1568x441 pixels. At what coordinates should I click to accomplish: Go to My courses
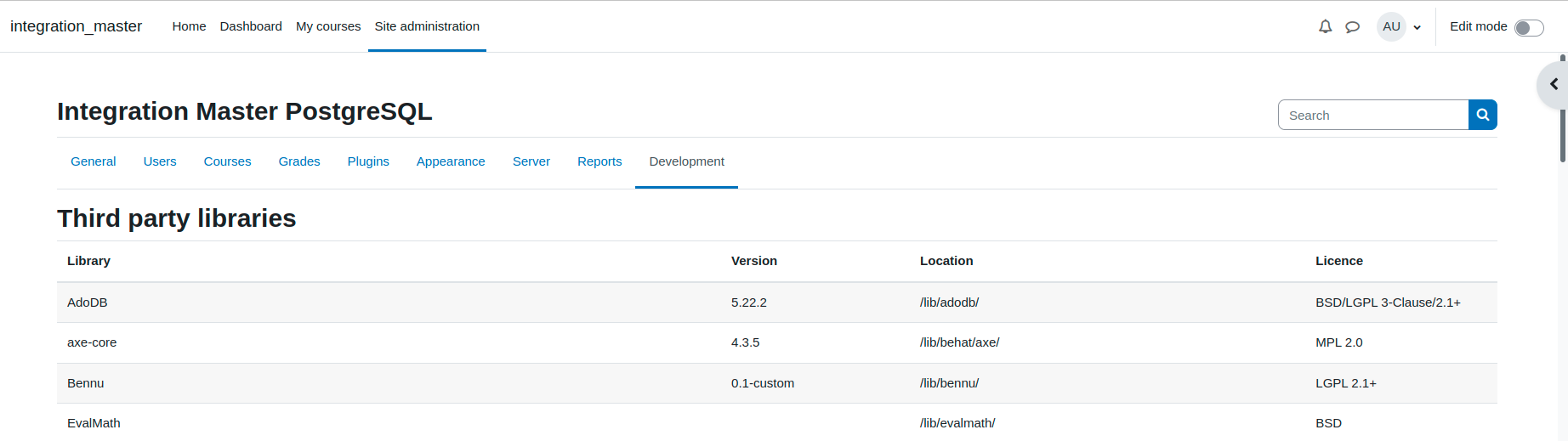click(328, 26)
